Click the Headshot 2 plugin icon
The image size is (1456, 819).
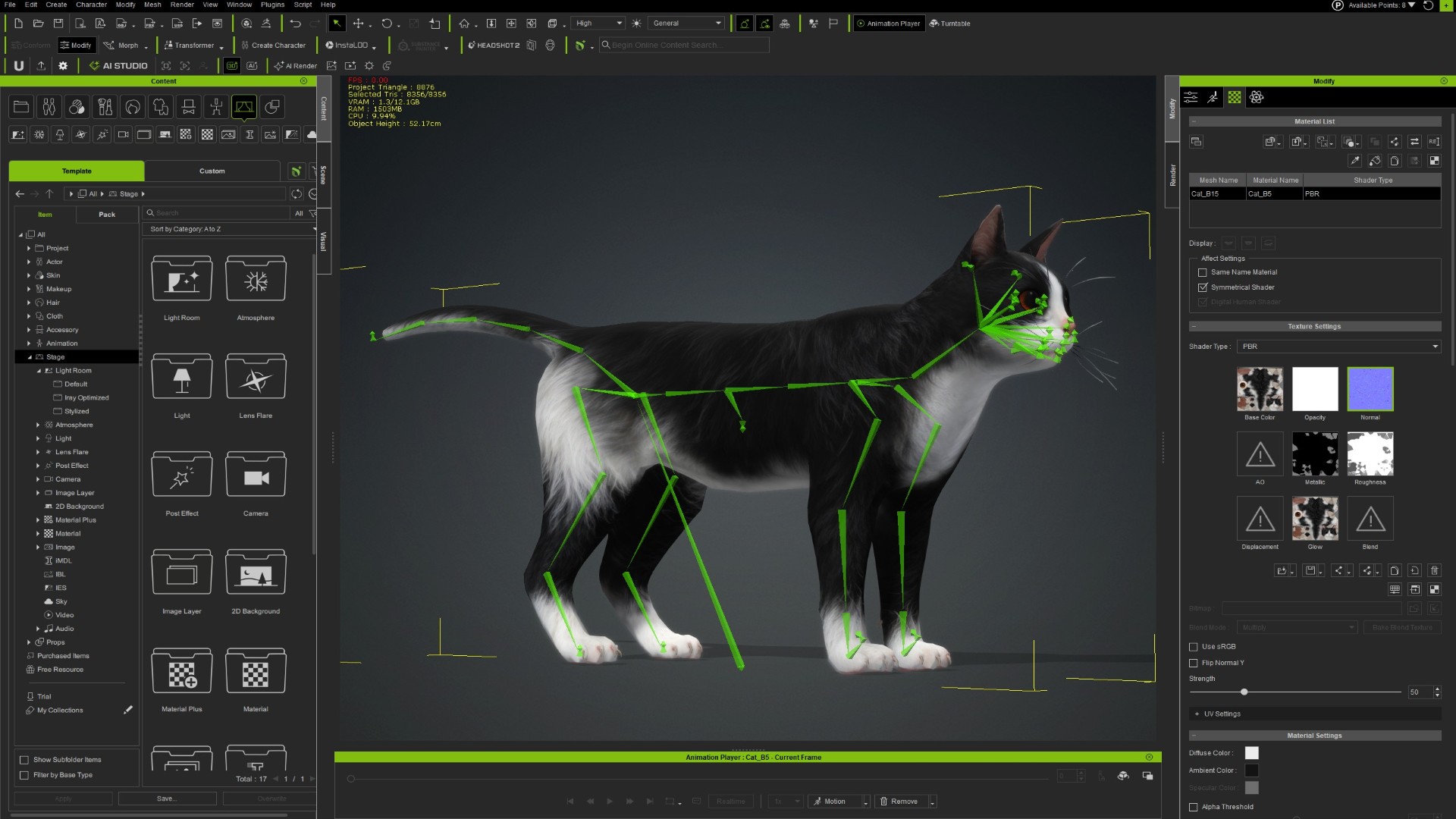click(494, 45)
